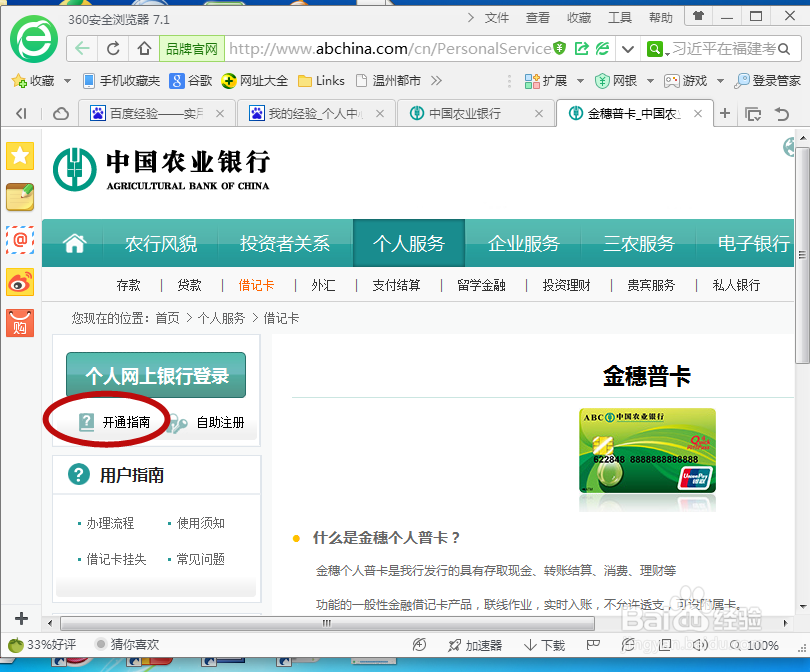Open the 借记卡挂失 link
The width and height of the screenshot is (810, 672).
point(116,559)
